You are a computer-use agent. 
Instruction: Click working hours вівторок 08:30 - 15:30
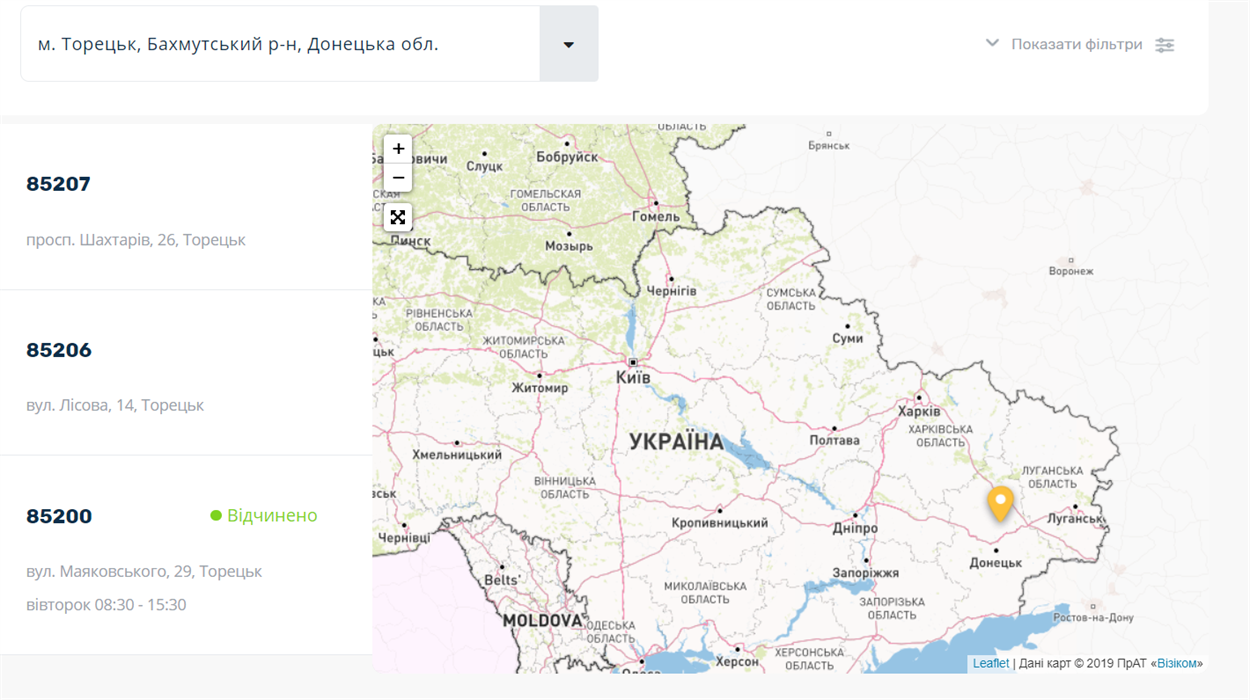pos(106,605)
